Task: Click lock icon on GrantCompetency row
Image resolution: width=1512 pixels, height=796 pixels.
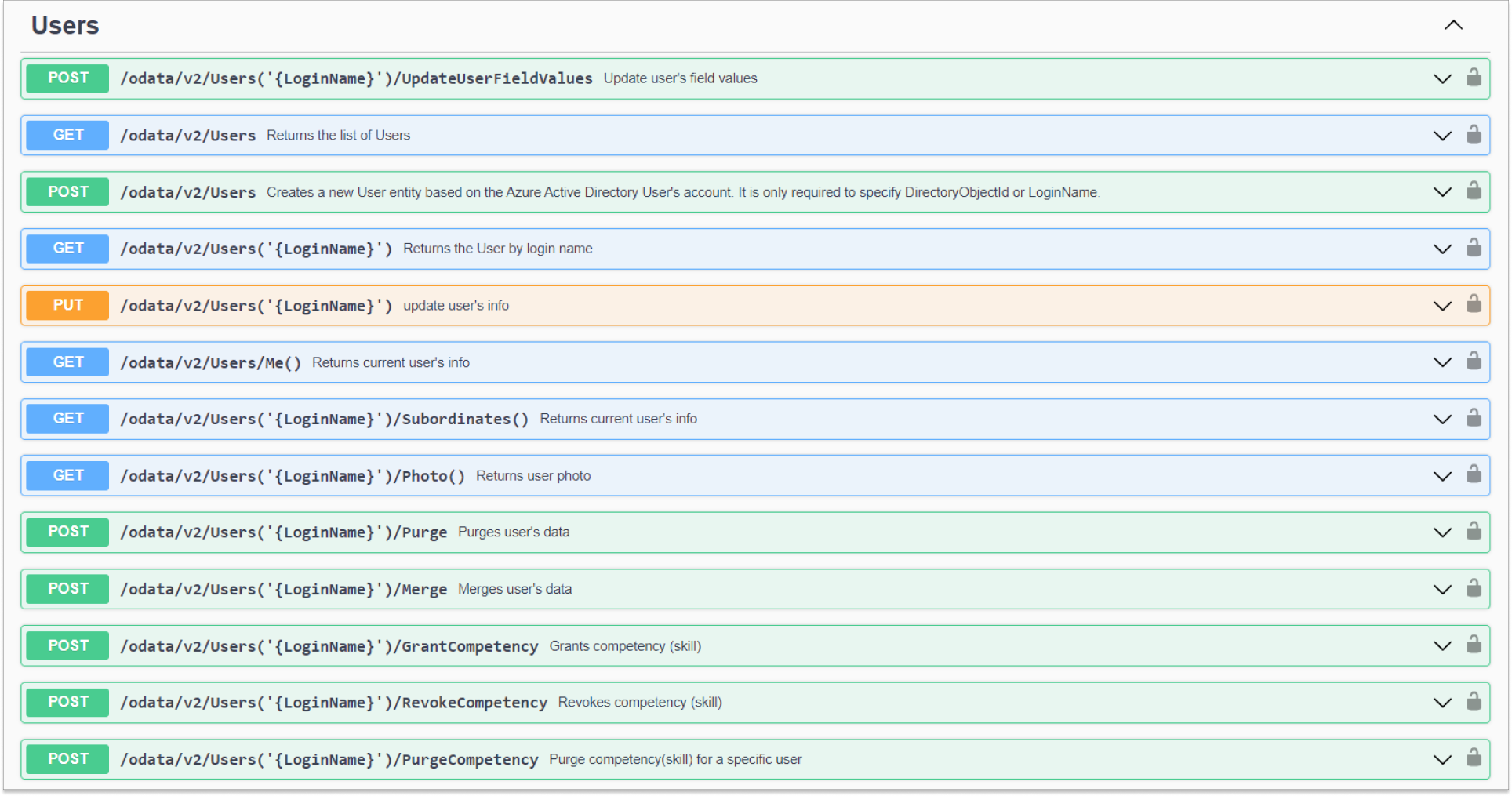Action: pos(1474,645)
